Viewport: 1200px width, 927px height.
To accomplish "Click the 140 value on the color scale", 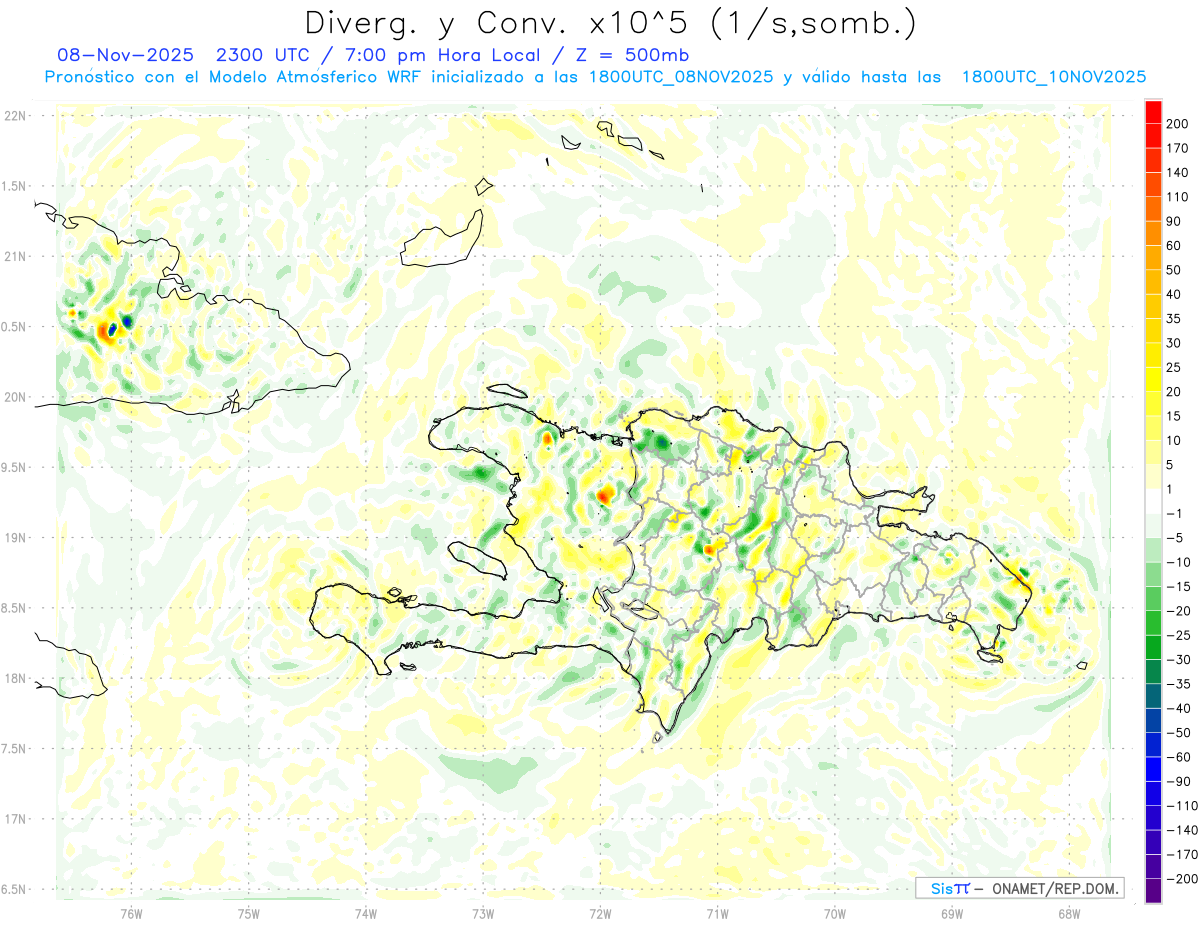I will (1177, 173).
